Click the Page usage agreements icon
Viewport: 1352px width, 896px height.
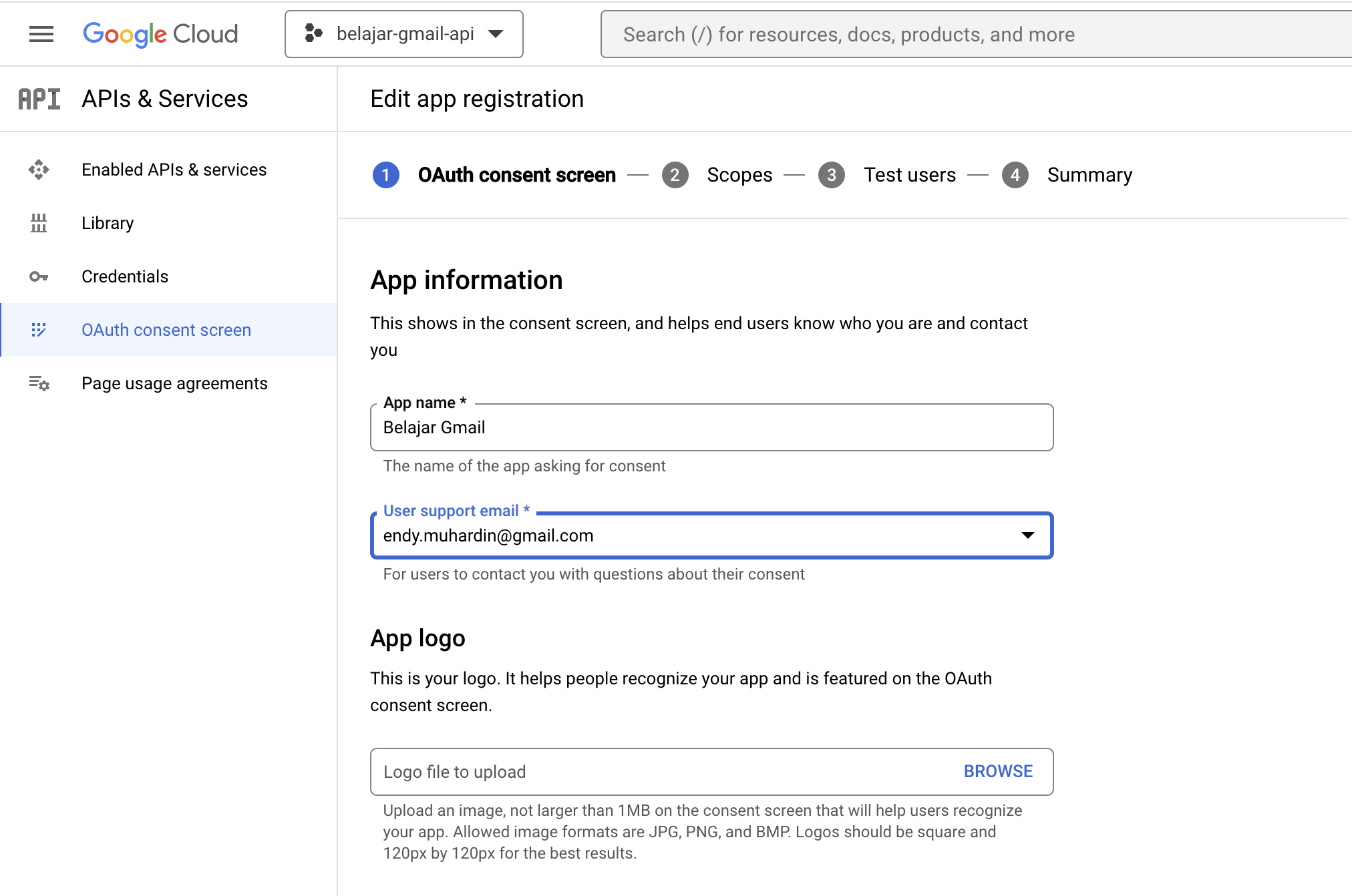tap(39, 383)
